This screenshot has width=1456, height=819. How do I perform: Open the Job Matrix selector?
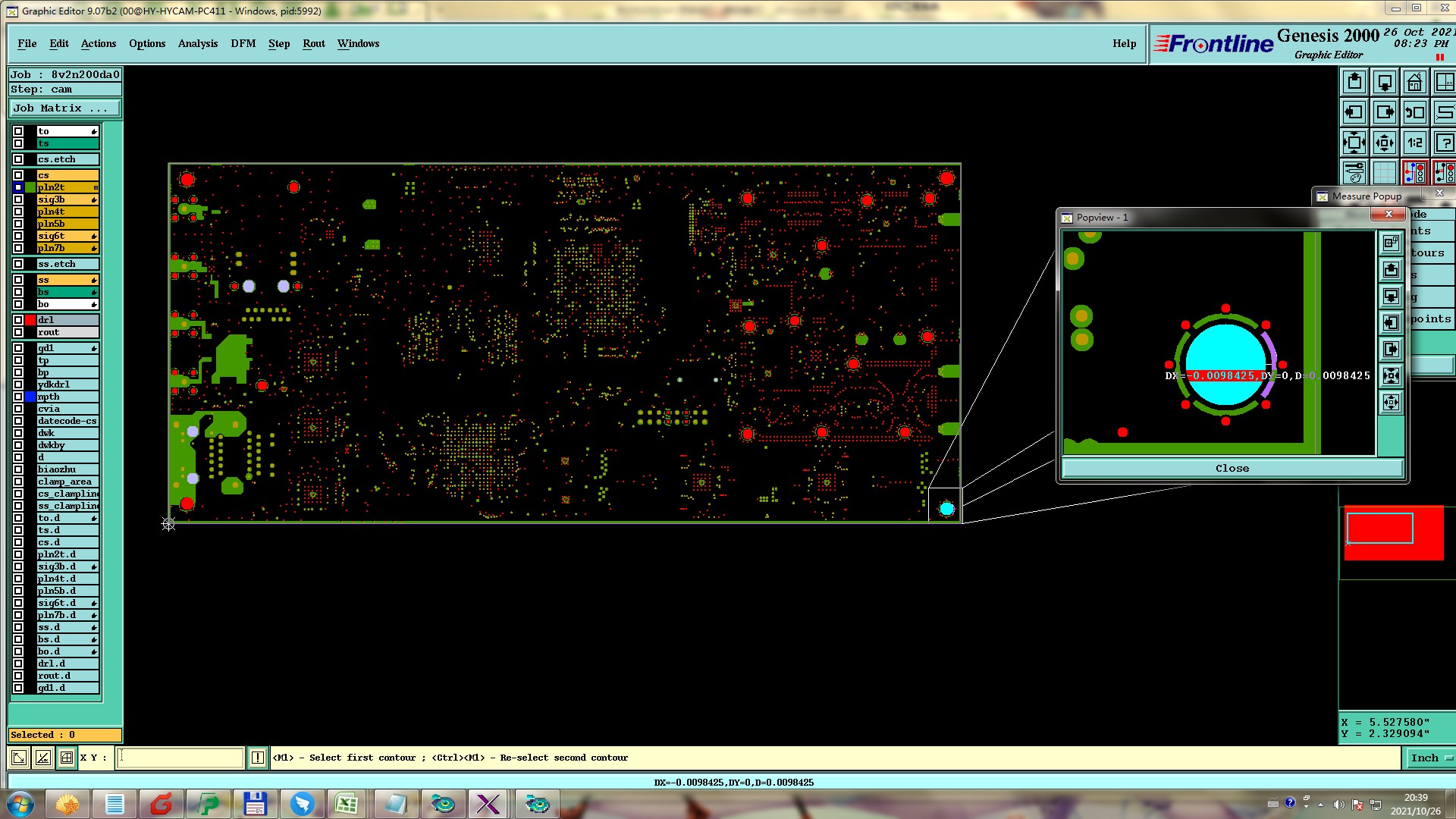(64, 108)
